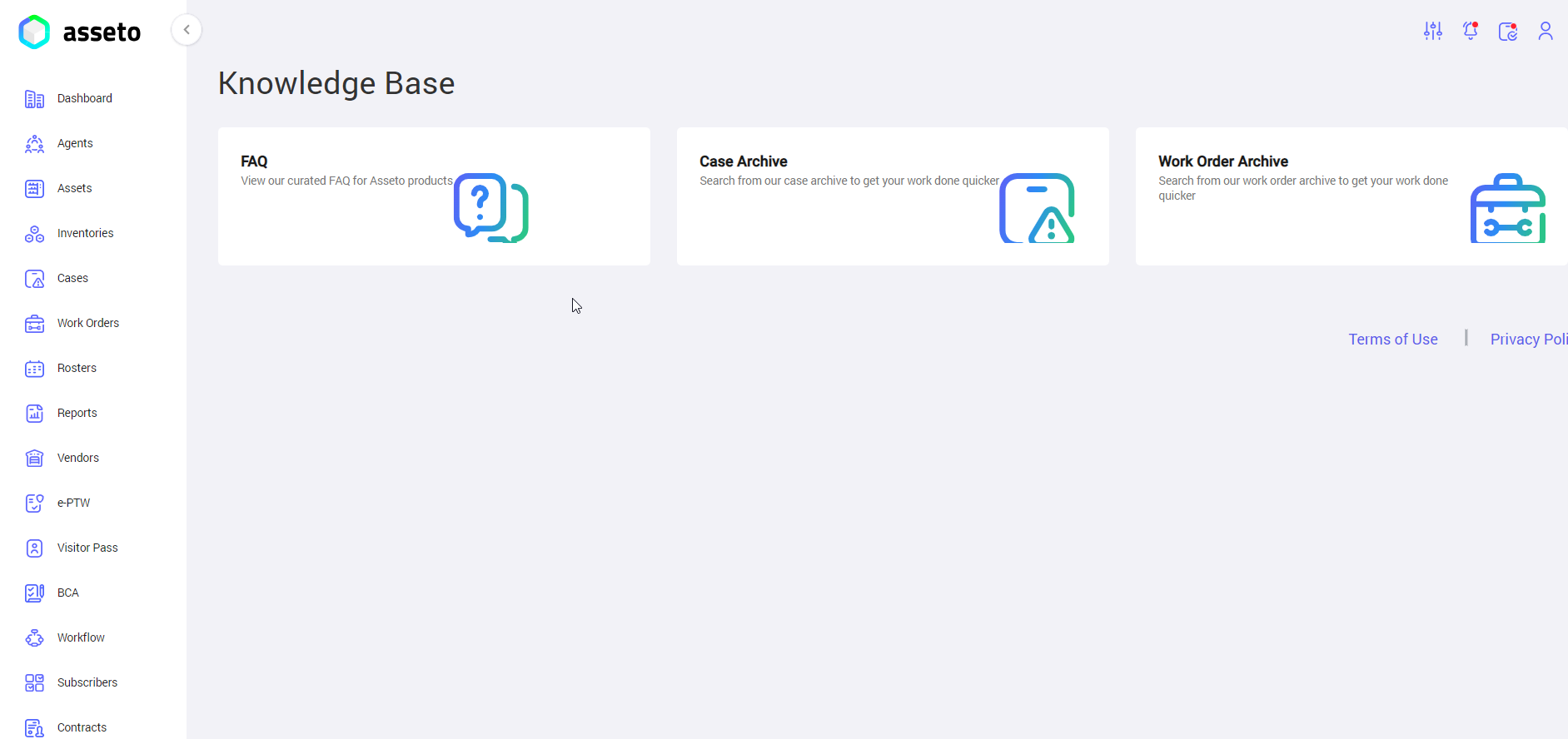The image size is (1568, 739).
Task: Click the Work Orders briefcase icon
Action: [x=34, y=324]
